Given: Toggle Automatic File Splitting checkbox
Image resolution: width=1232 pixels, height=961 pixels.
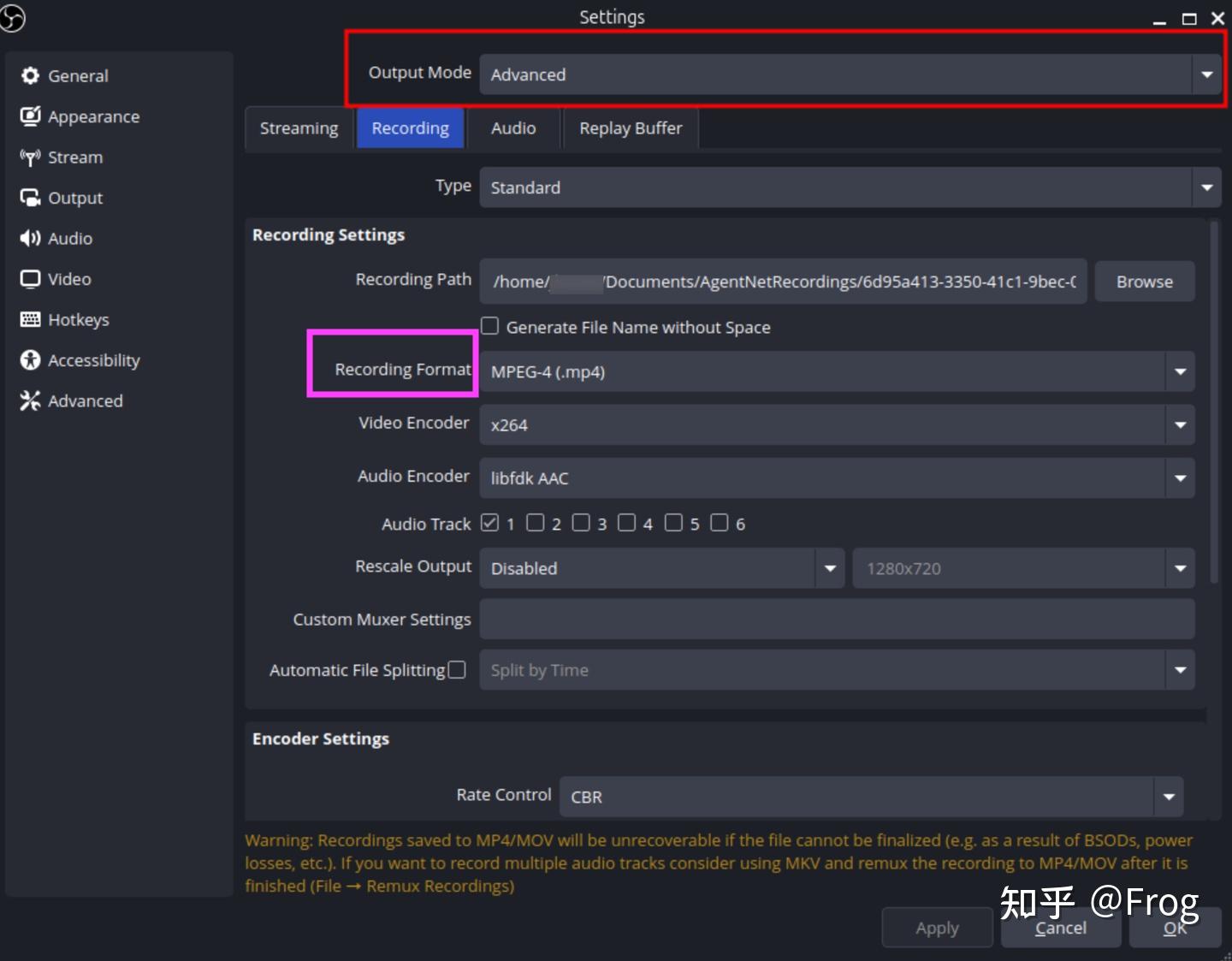Looking at the screenshot, I should pos(457,670).
